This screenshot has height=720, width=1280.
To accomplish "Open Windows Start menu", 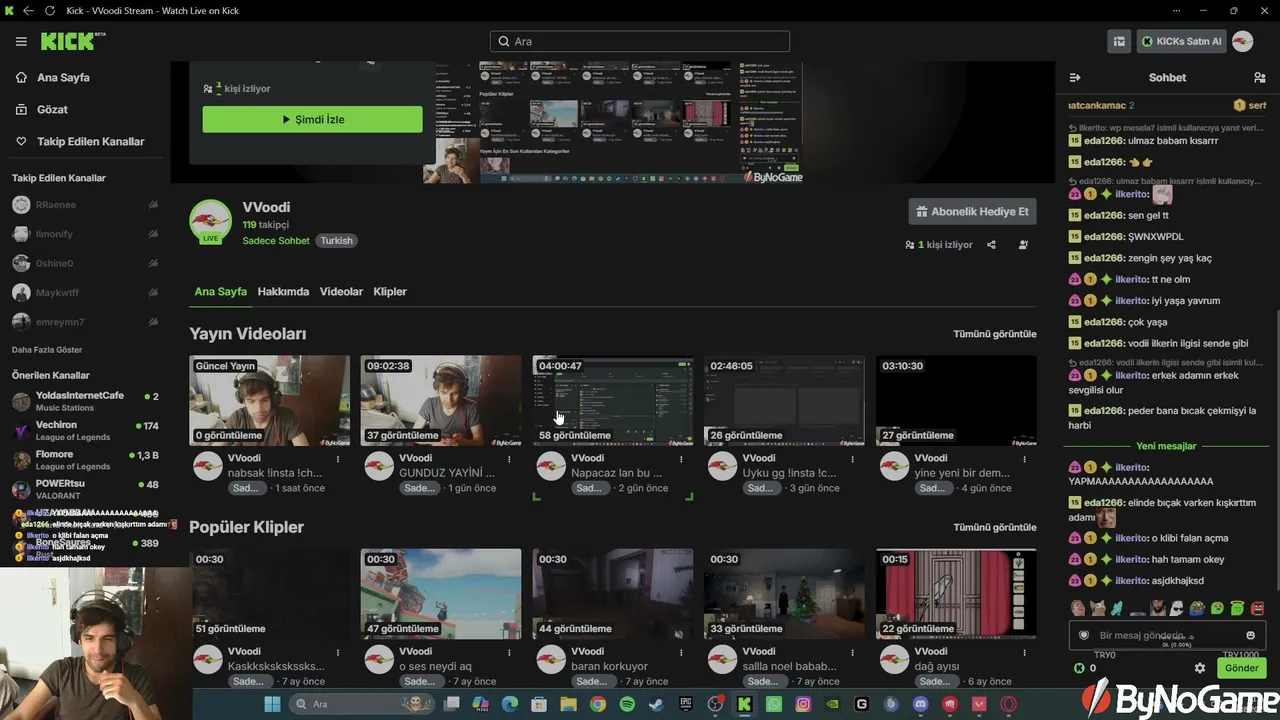I will click(272, 704).
